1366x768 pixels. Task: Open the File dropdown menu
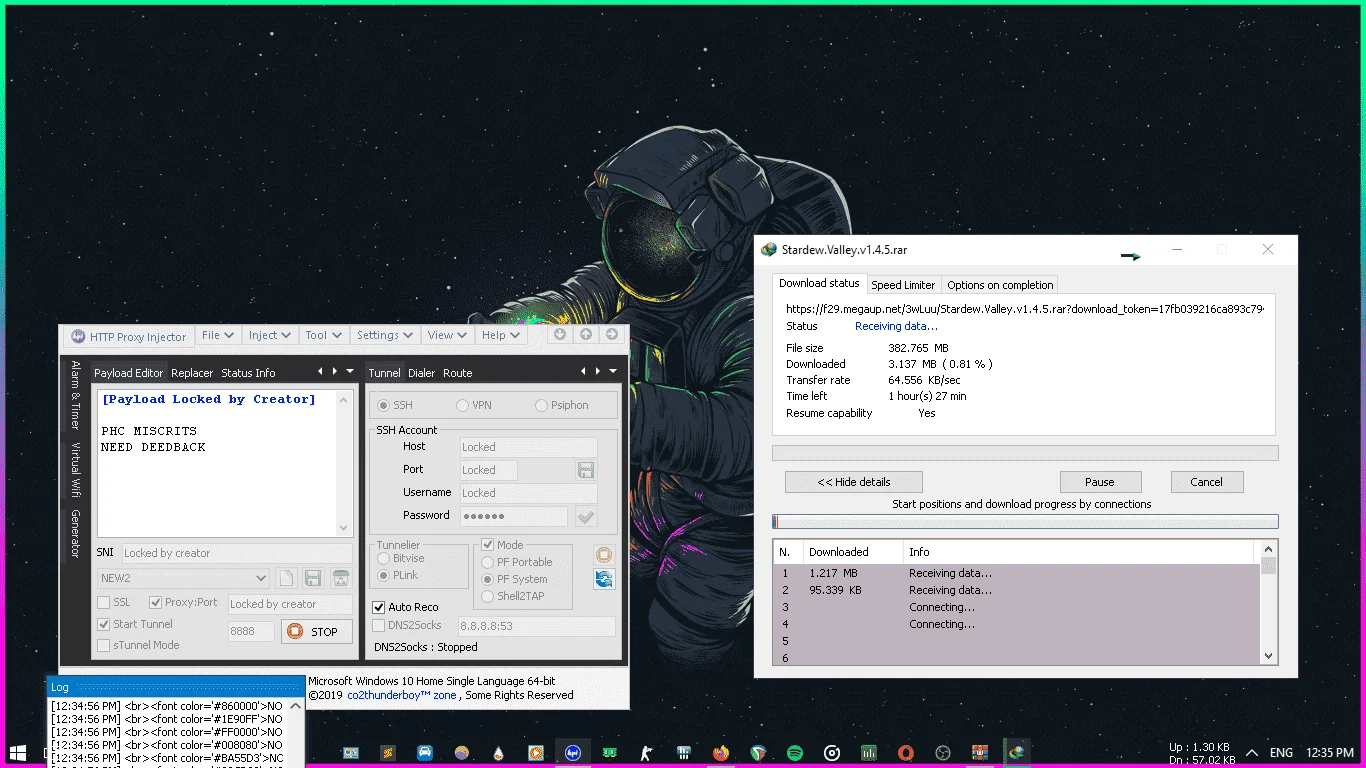pos(218,336)
